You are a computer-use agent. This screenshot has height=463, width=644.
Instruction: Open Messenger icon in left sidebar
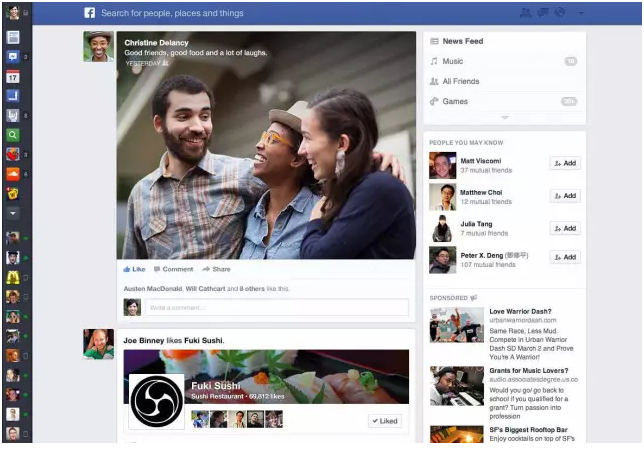pos(13,57)
